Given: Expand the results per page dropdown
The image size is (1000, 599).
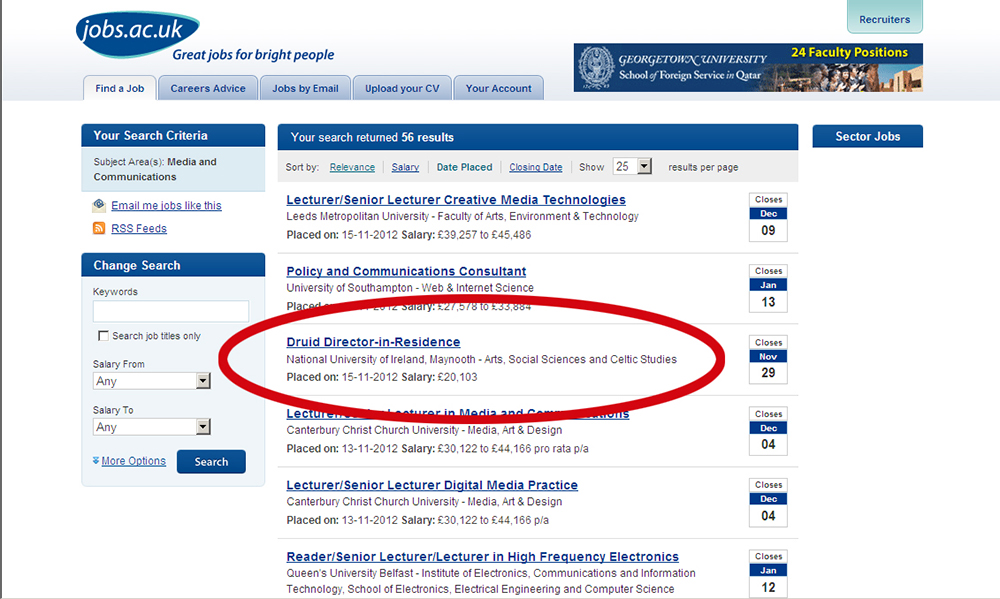Looking at the screenshot, I should [631, 167].
